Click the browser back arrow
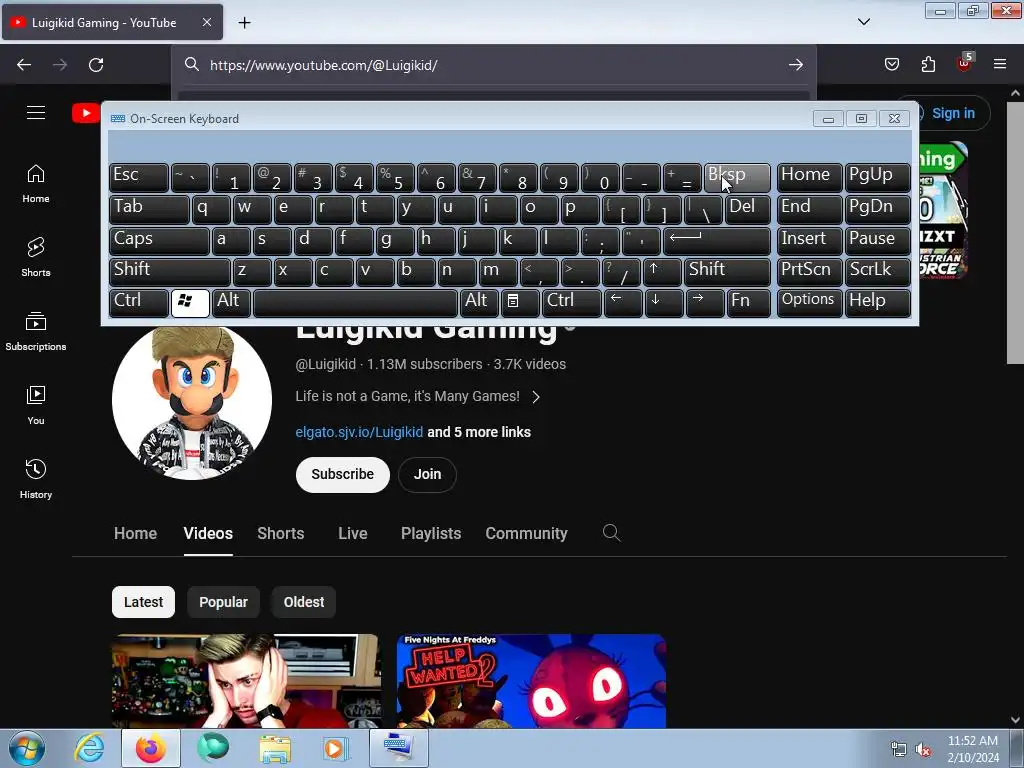The image size is (1024, 768). [24, 65]
